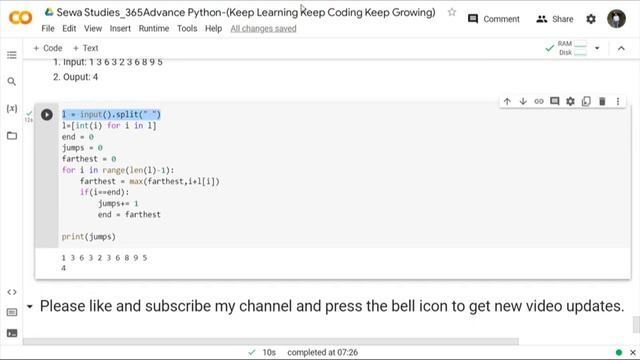Screen dimensions: 640x360
Task: Open the Colab logo home link
Action: click(20, 18)
